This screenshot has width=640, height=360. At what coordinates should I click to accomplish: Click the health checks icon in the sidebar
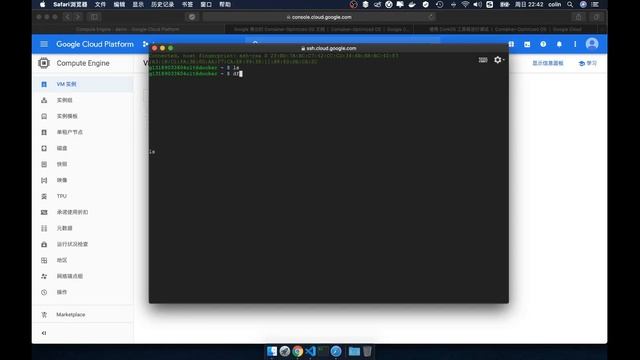[44, 244]
